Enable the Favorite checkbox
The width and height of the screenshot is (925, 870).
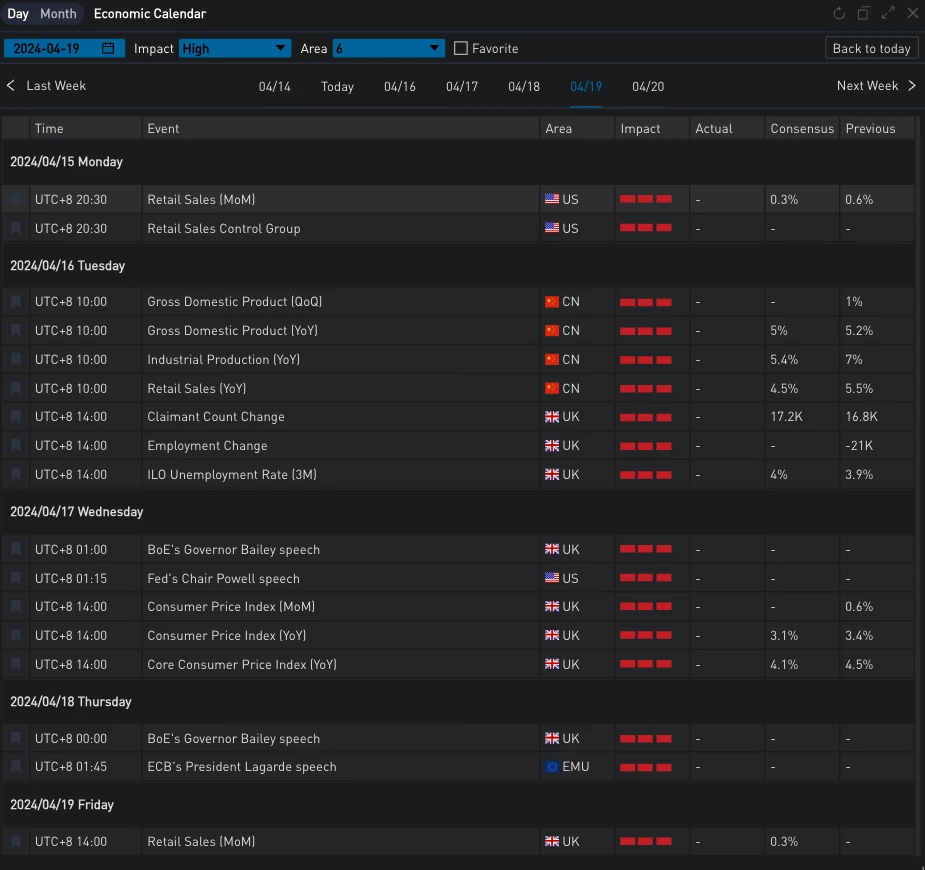(461, 48)
